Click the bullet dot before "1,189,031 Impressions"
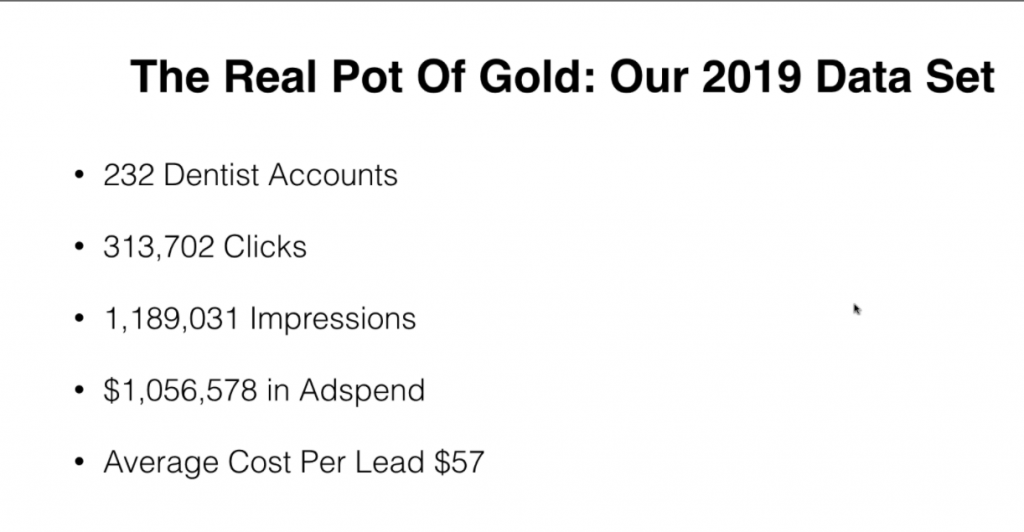This screenshot has width=1024, height=532. coord(79,319)
